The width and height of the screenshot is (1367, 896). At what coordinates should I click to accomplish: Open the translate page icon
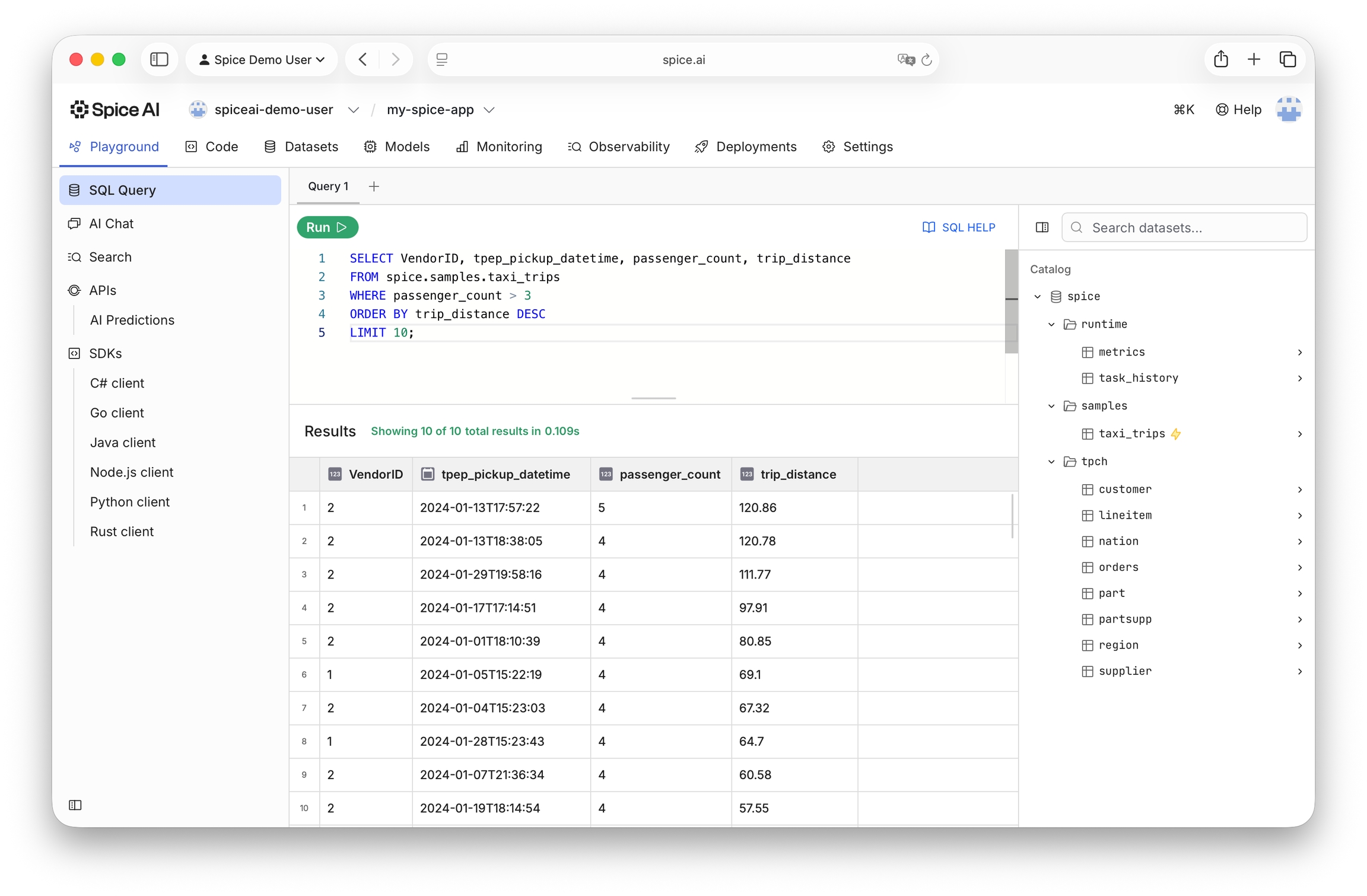click(x=905, y=59)
